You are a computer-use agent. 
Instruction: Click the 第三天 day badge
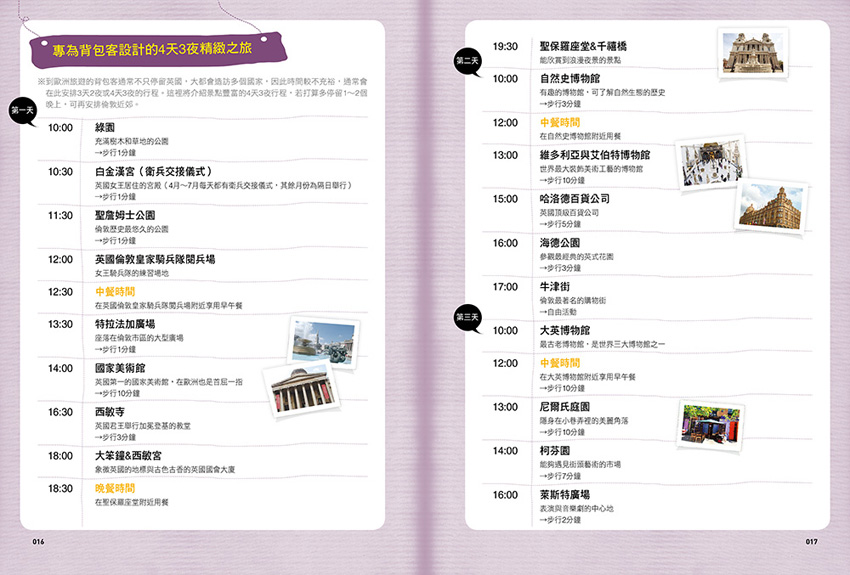[467, 316]
